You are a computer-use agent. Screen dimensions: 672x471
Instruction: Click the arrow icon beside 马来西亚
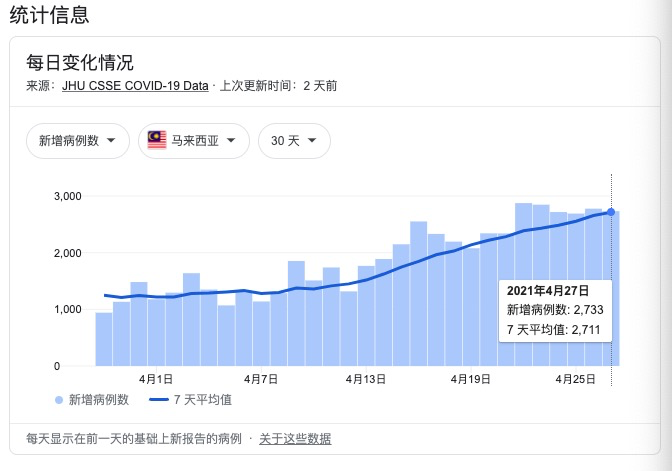point(231,141)
